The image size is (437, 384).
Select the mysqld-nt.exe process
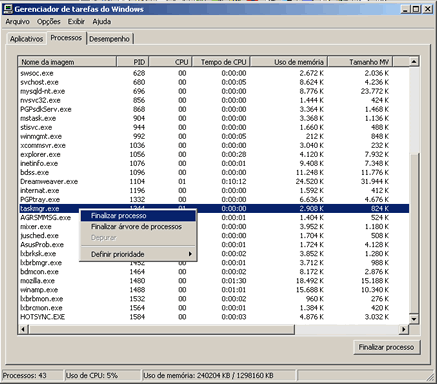point(214,91)
